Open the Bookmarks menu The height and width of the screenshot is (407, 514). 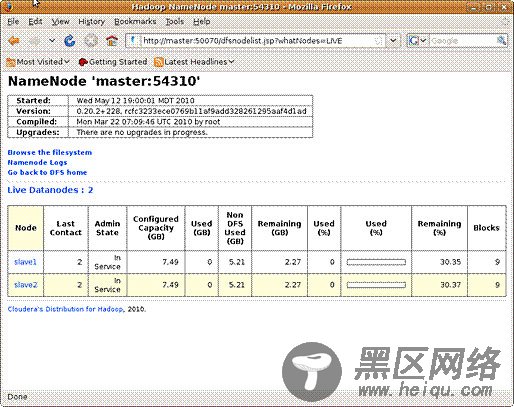coord(135,22)
